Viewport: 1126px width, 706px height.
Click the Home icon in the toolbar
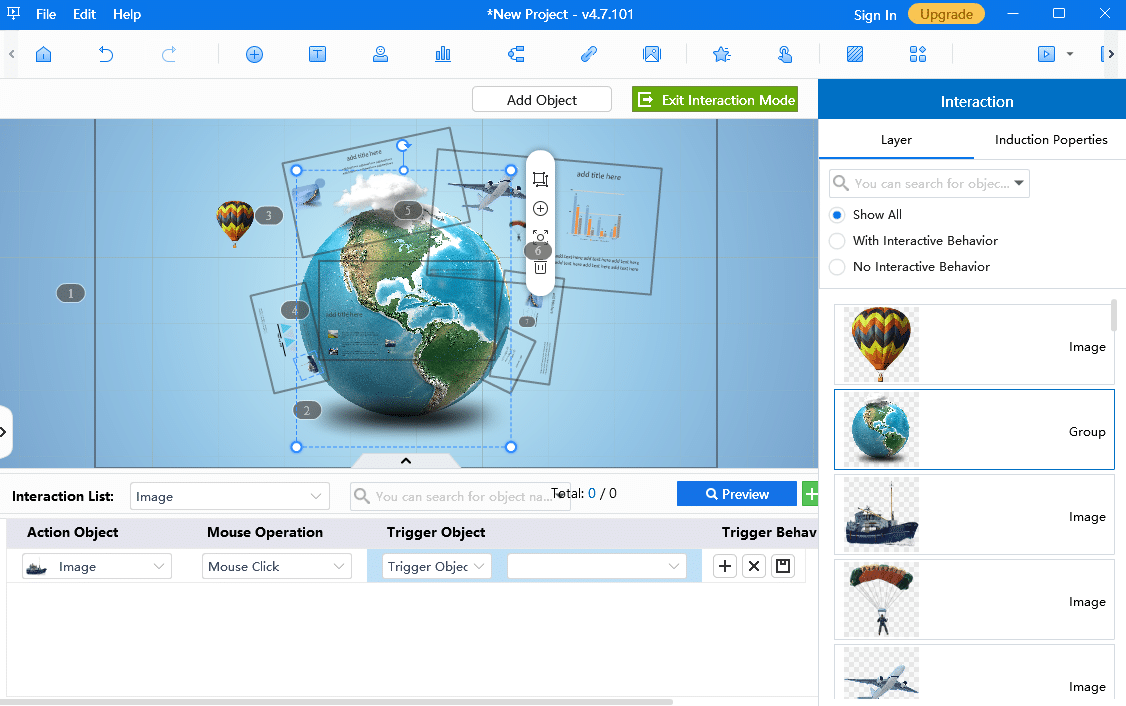(43, 55)
